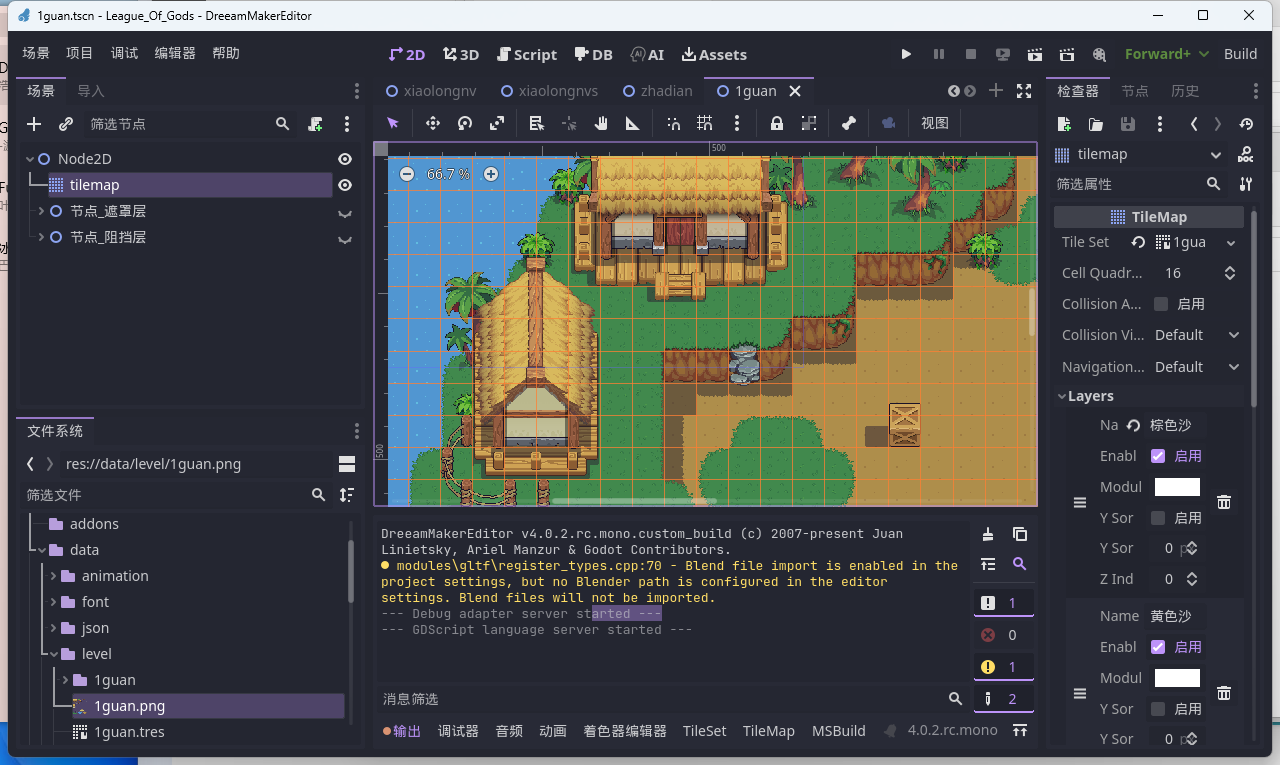
Task: Open the 调试 menu
Action: tap(124, 54)
